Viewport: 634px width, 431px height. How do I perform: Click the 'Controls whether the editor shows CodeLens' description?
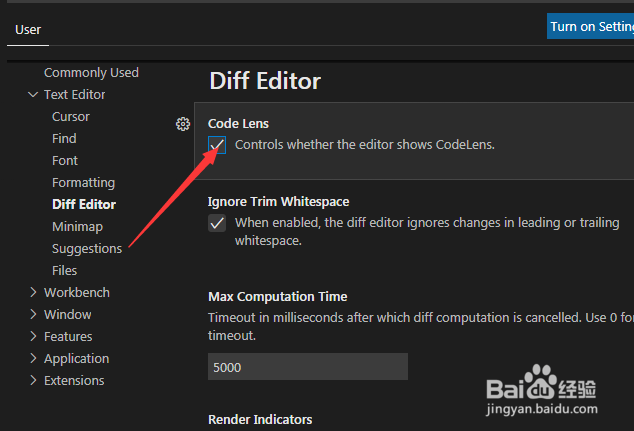[x=365, y=145]
